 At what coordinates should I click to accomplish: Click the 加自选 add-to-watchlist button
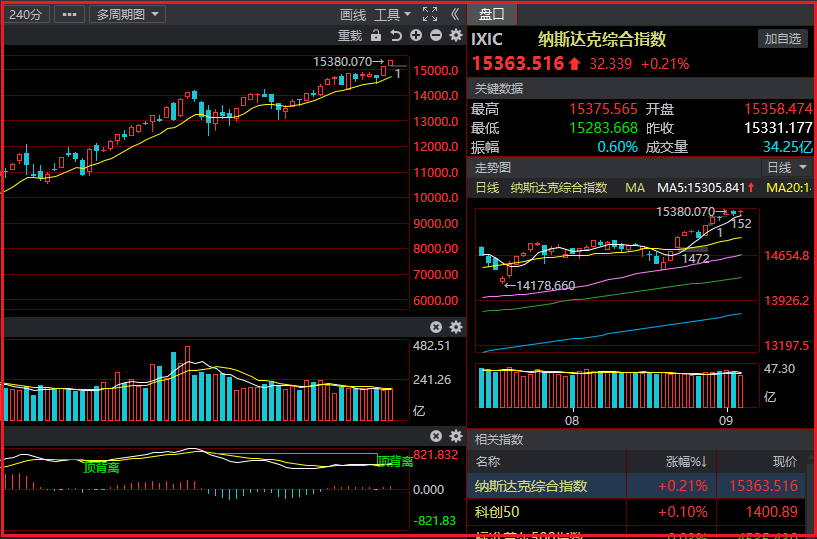(x=783, y=39)
